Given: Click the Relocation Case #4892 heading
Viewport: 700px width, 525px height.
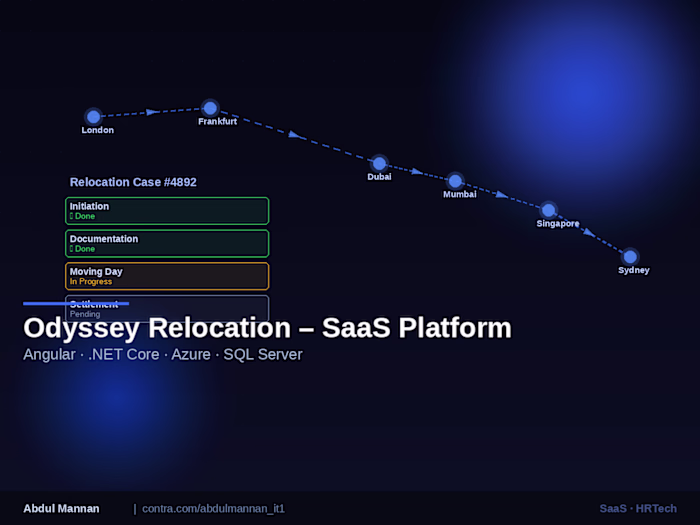Looking at the screenshot, I should pyautogui.click(x=133, y=182).
